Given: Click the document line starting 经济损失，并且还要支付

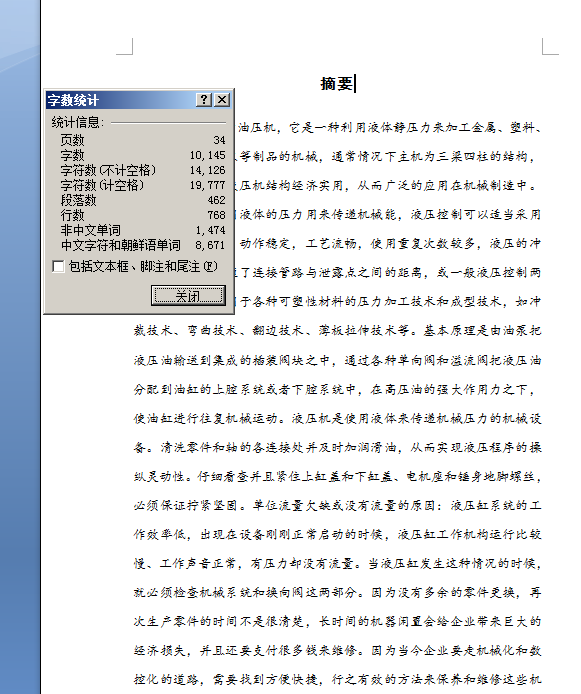Looking at the screenshot, I should click(x=337, y=651).
